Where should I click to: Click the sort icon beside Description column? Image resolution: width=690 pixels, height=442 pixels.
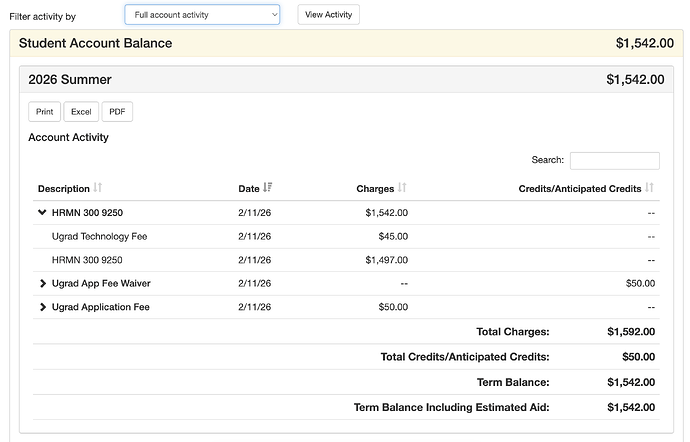pos(98,188)
